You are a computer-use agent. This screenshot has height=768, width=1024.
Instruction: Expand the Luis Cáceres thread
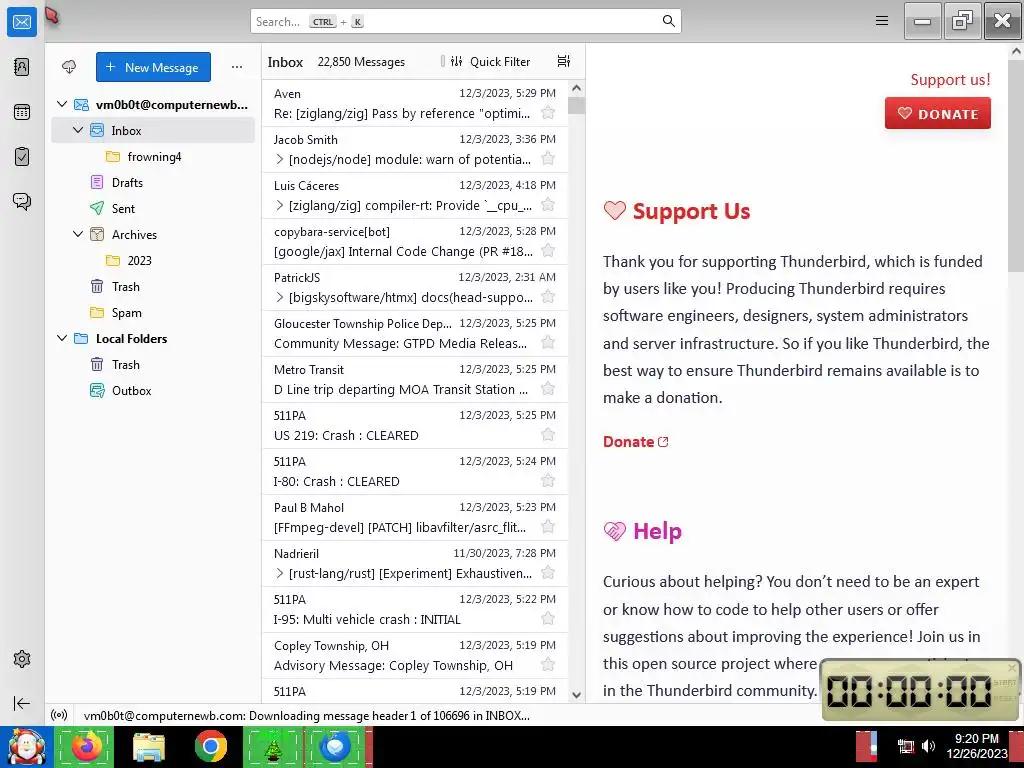pos(280,205)
